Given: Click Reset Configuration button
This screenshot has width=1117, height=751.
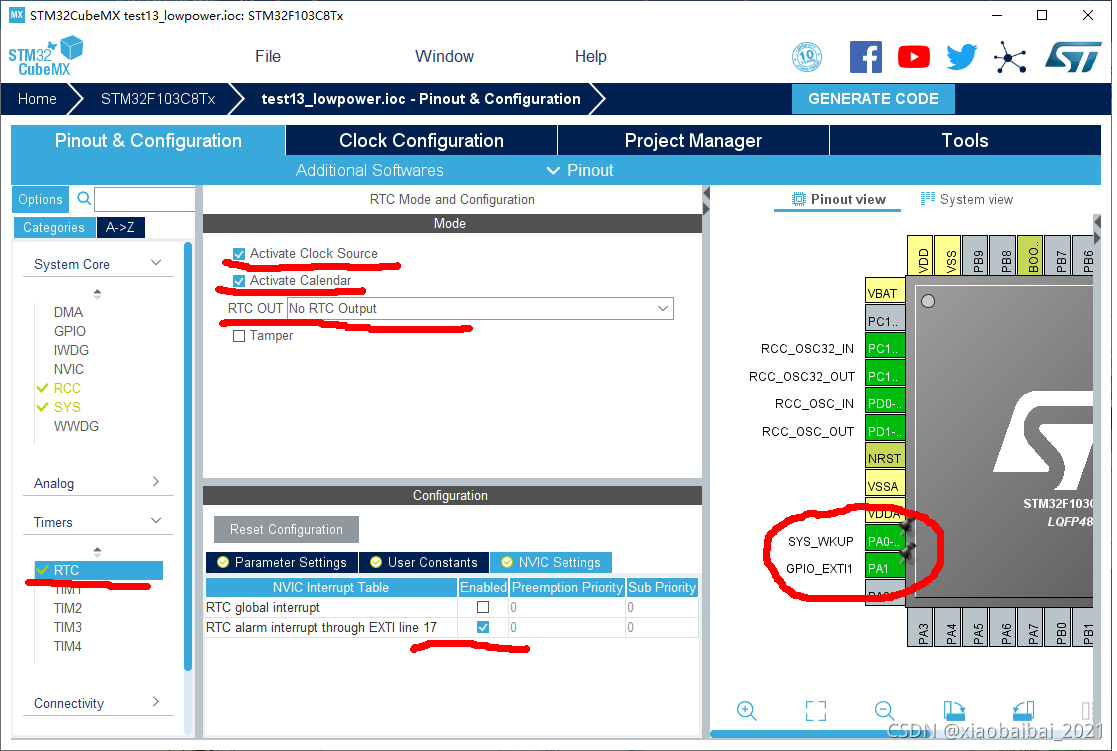Looking at the screenshot, I should click(286, 529).
